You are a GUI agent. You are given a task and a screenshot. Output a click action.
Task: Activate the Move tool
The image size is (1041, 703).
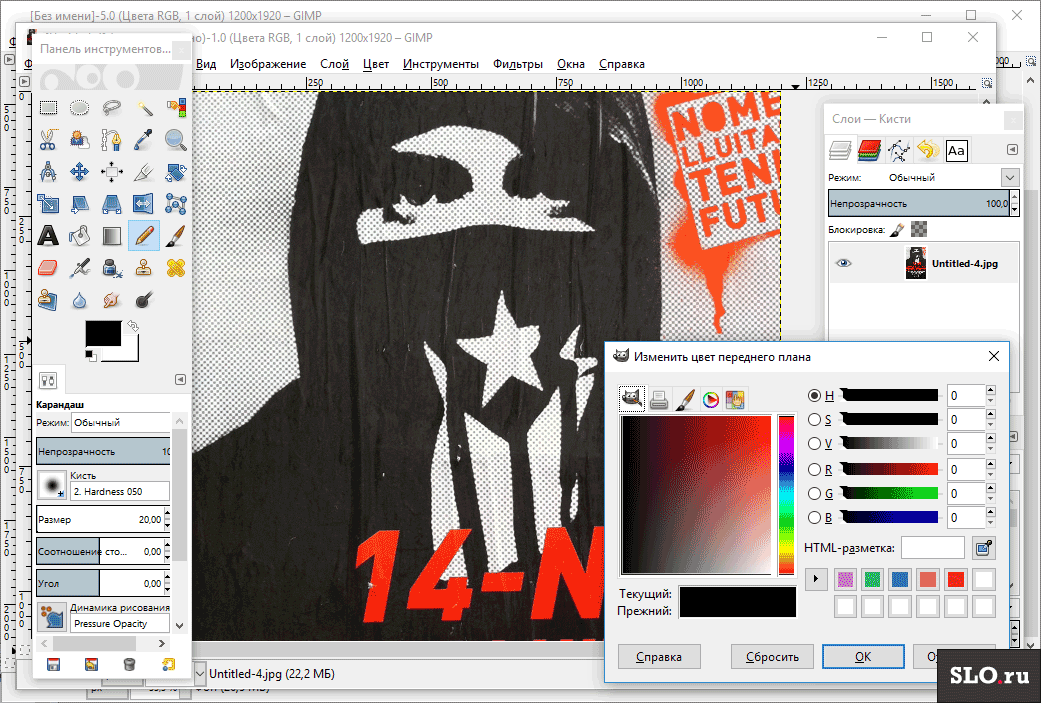(x=79, y=172)
